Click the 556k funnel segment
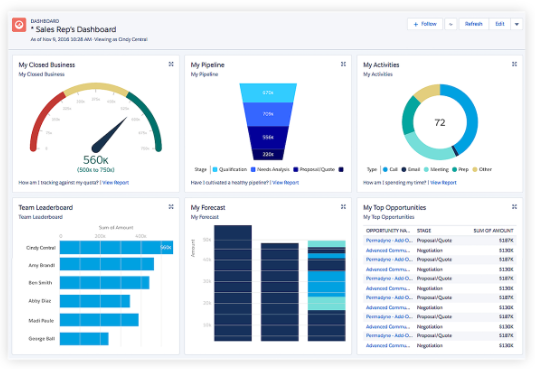Viewport: 535px width, 369px height. [x=268, y=138]
